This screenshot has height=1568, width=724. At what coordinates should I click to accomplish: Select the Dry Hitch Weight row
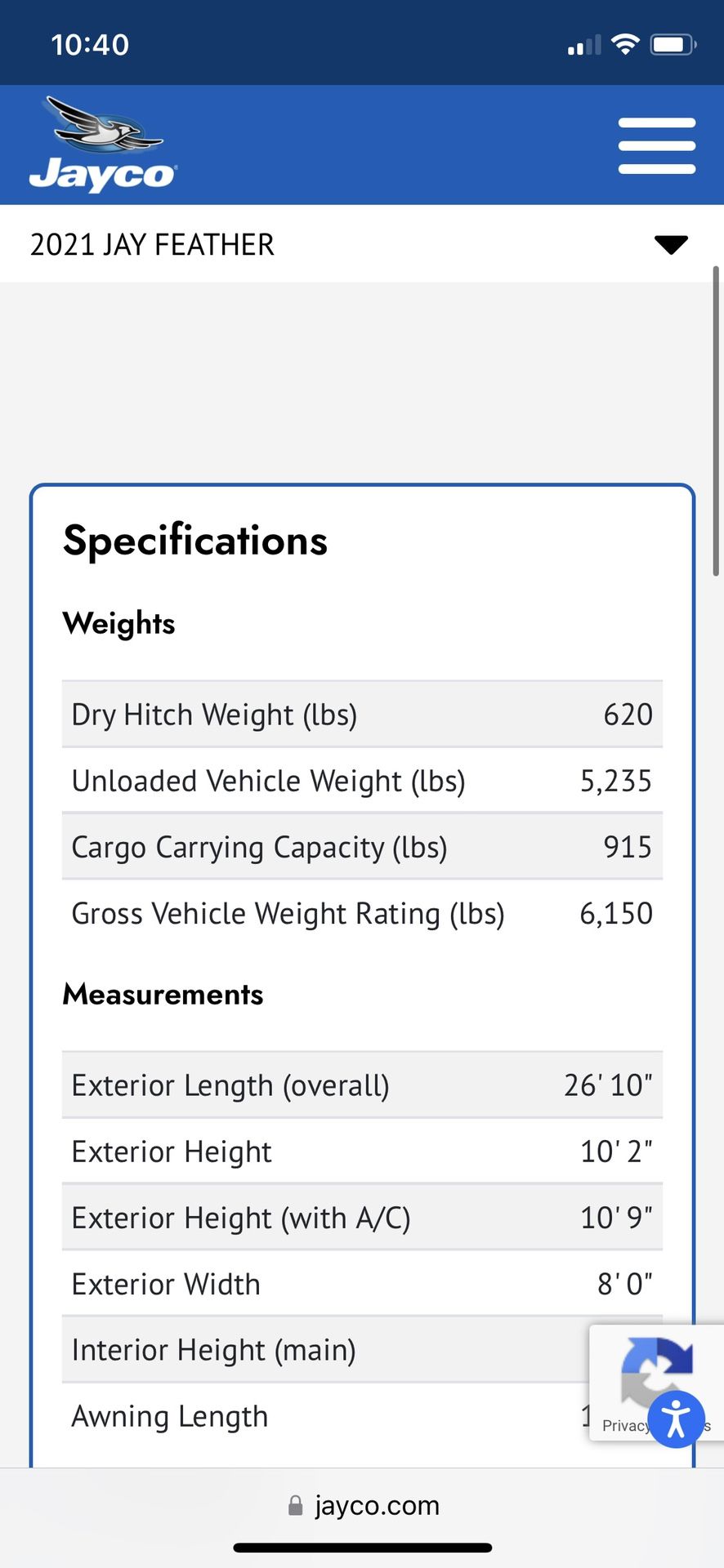tap(362, 715)
